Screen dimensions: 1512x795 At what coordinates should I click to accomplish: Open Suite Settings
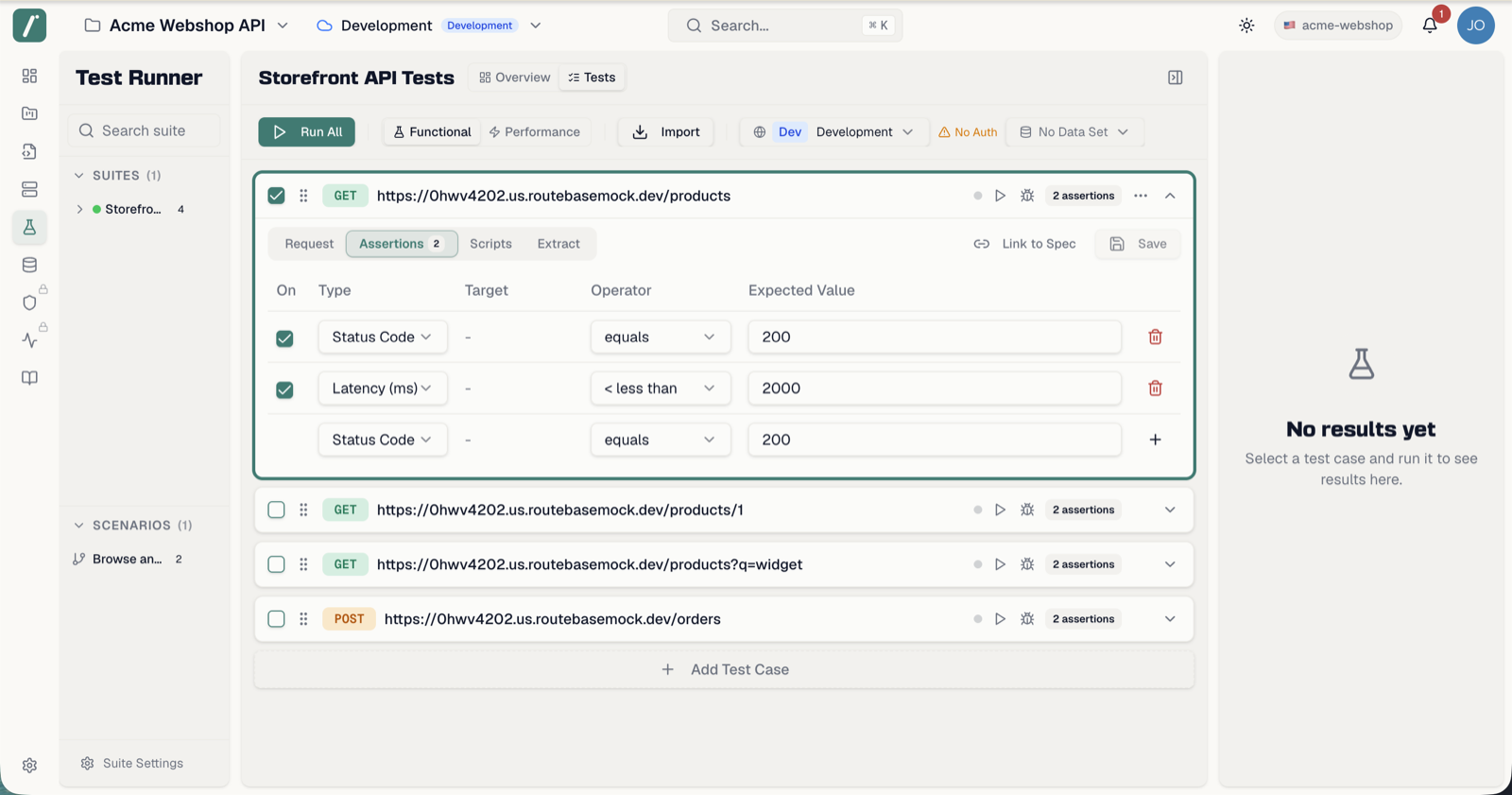132,763
